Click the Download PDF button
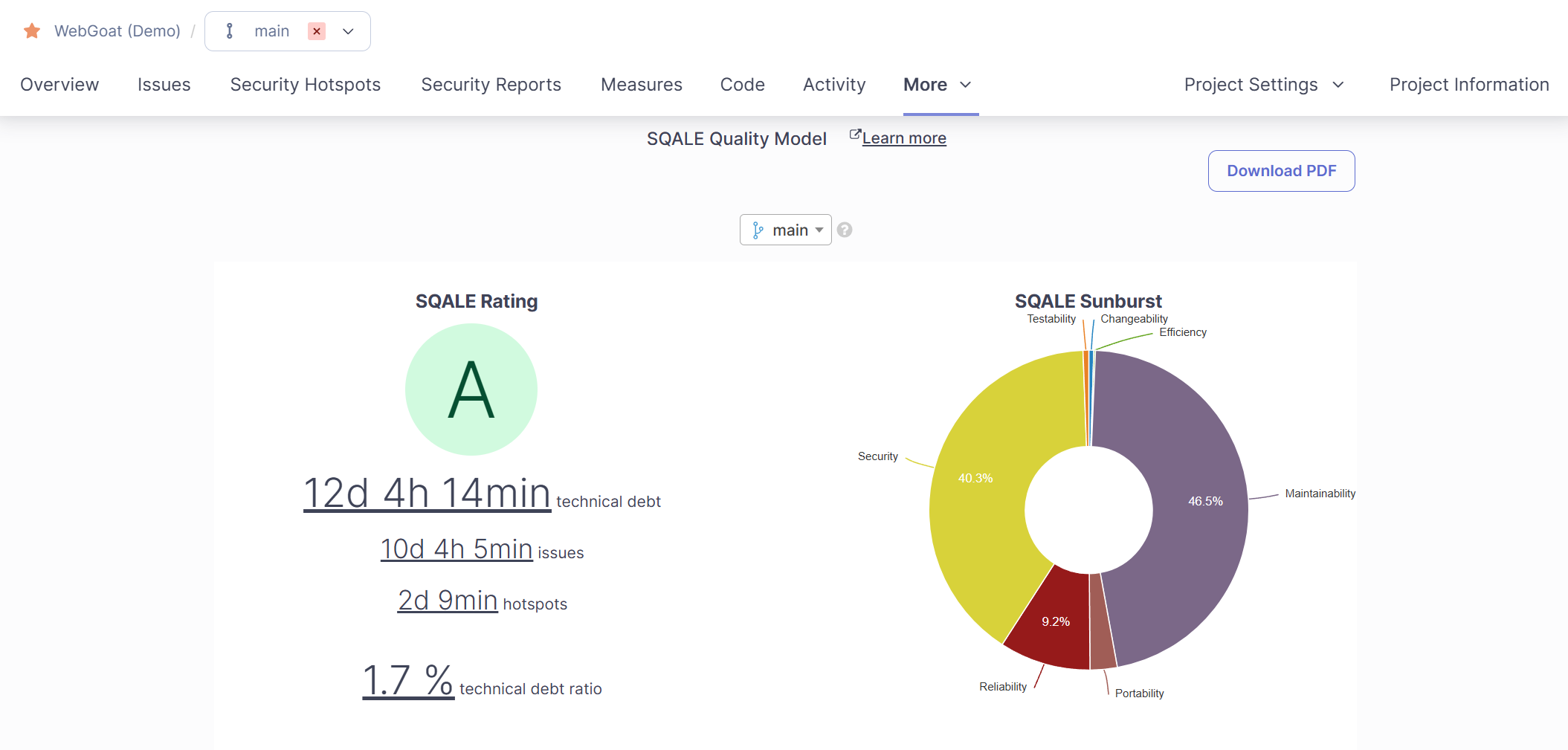Viewport: 1568px width, 750px height. pos(1281,171)
